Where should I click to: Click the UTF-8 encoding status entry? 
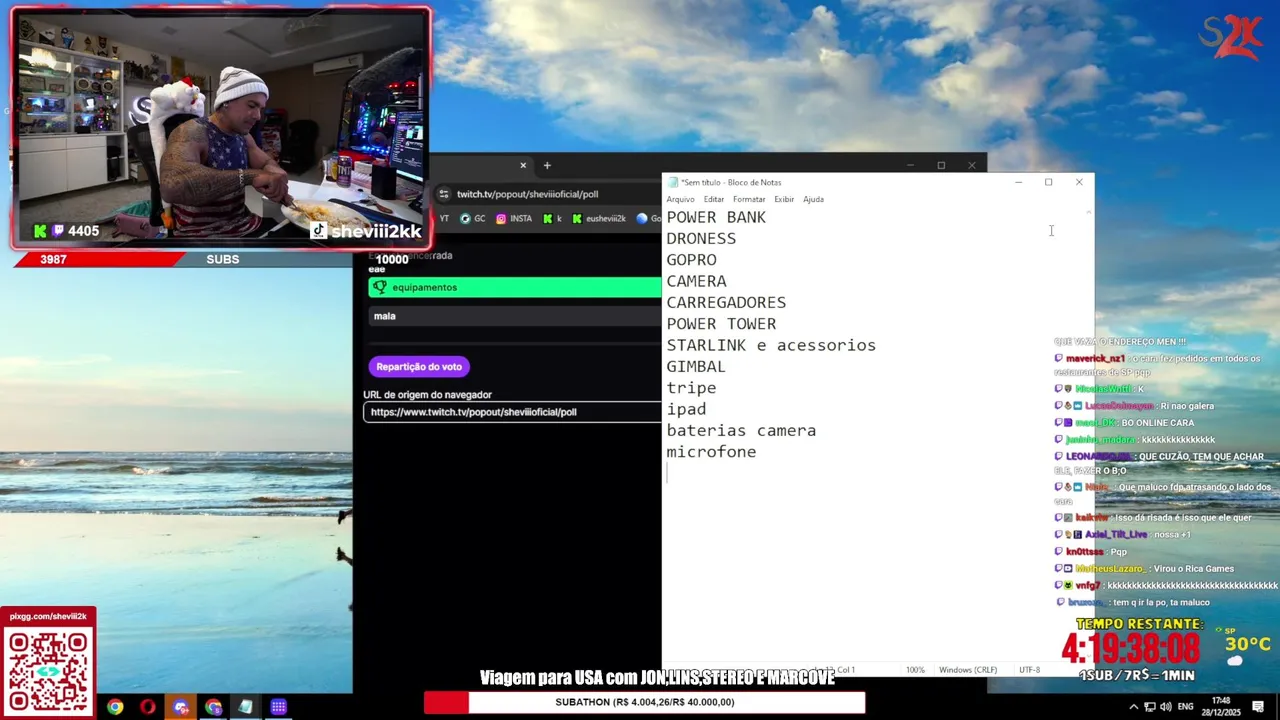point(1029,670)
